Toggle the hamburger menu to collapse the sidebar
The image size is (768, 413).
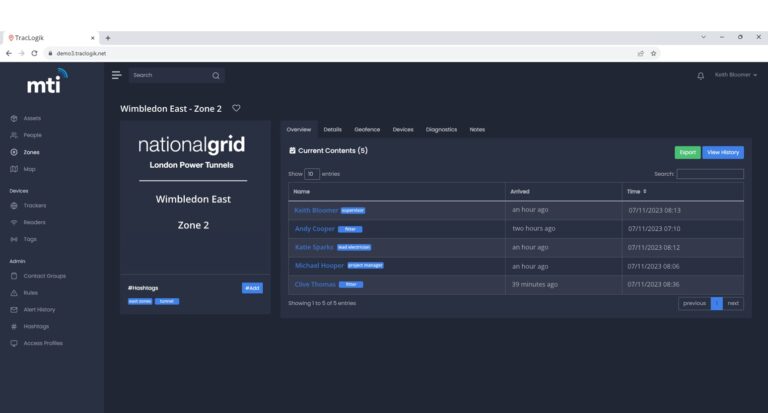(116, 75)
